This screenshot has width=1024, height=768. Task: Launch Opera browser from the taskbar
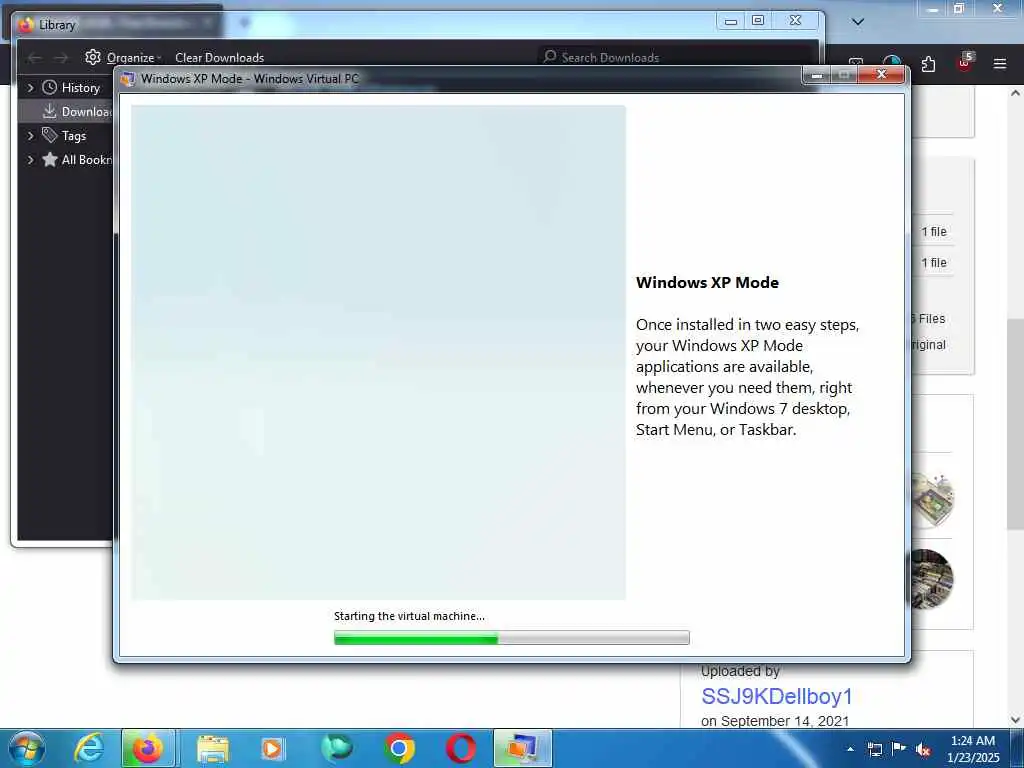click(x=460, y=748)
